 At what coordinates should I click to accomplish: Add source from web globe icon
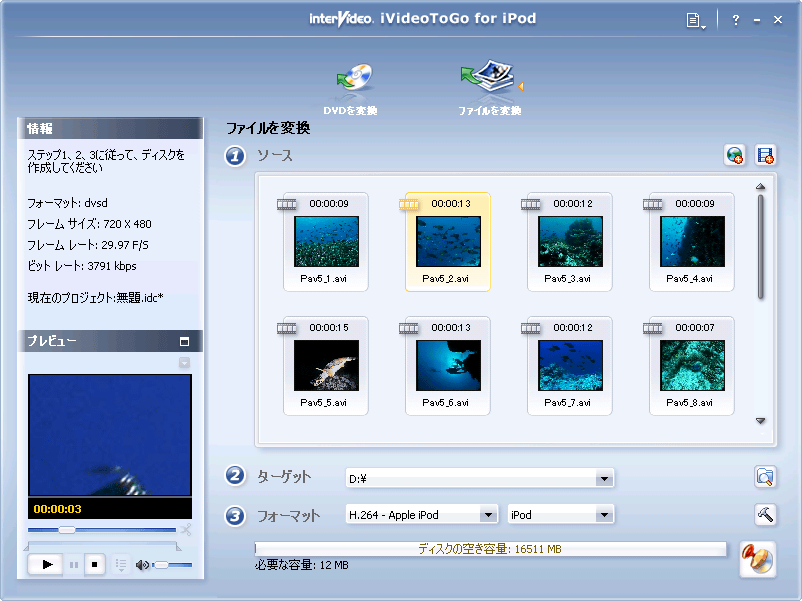[734, 155]
